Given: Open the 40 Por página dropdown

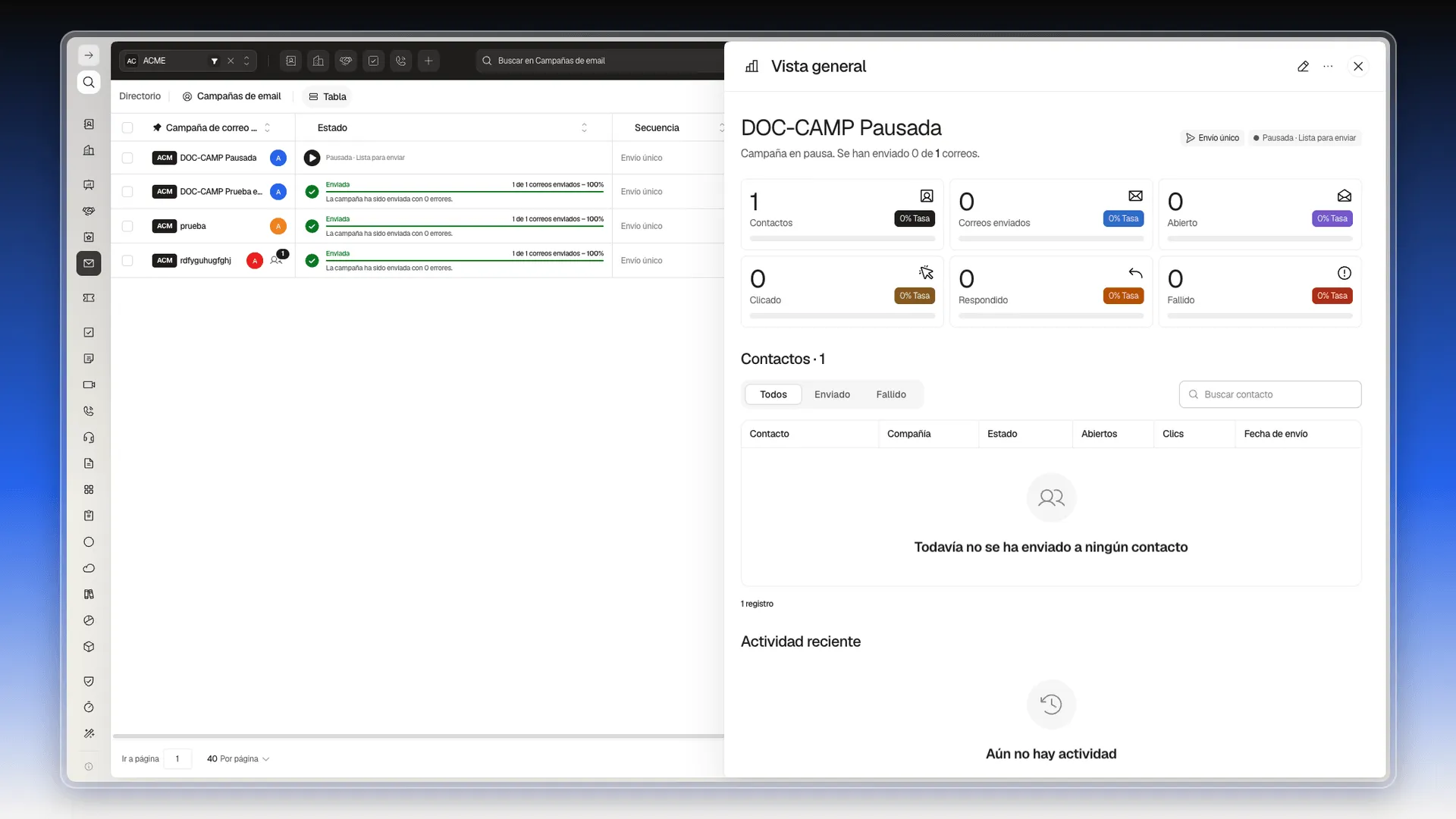Looking at the screenshot, I should click(x=238, y=758).
